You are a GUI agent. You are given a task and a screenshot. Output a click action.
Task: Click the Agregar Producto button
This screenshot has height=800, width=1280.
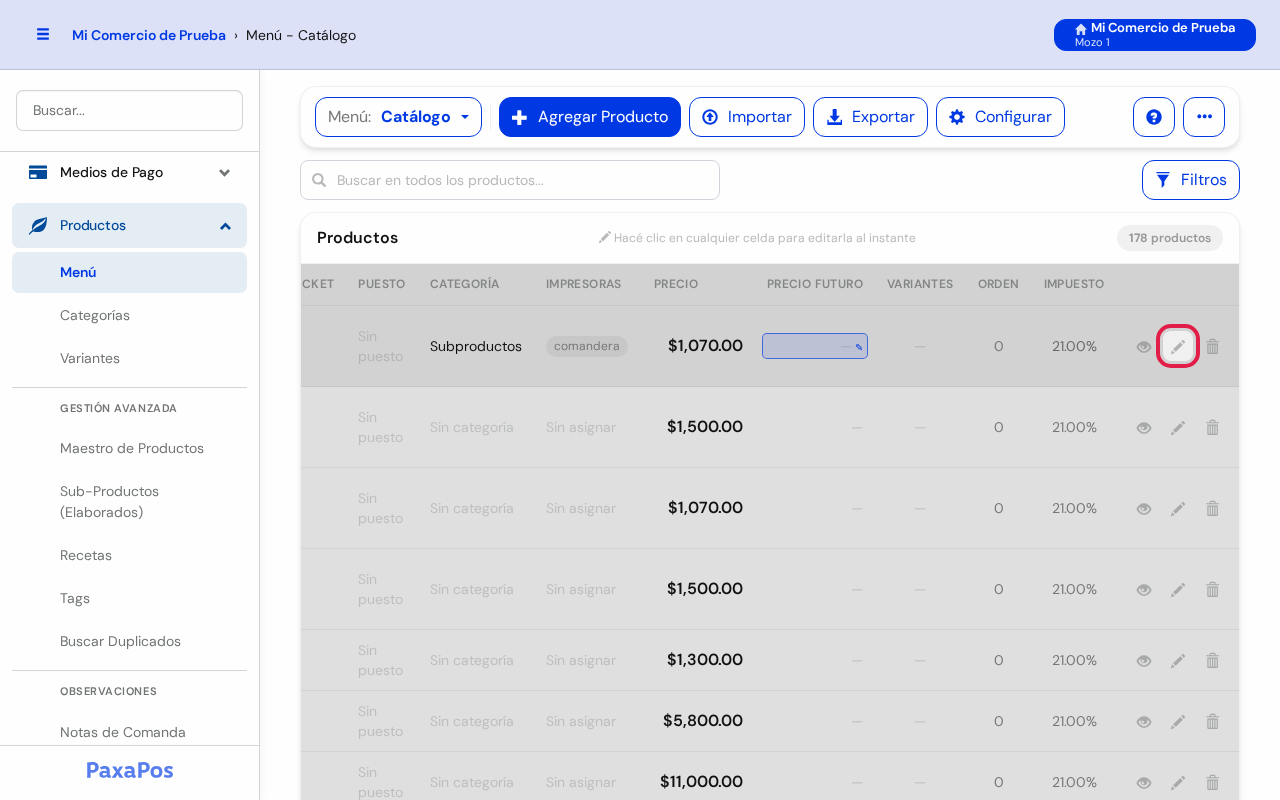tap(590, 117)
